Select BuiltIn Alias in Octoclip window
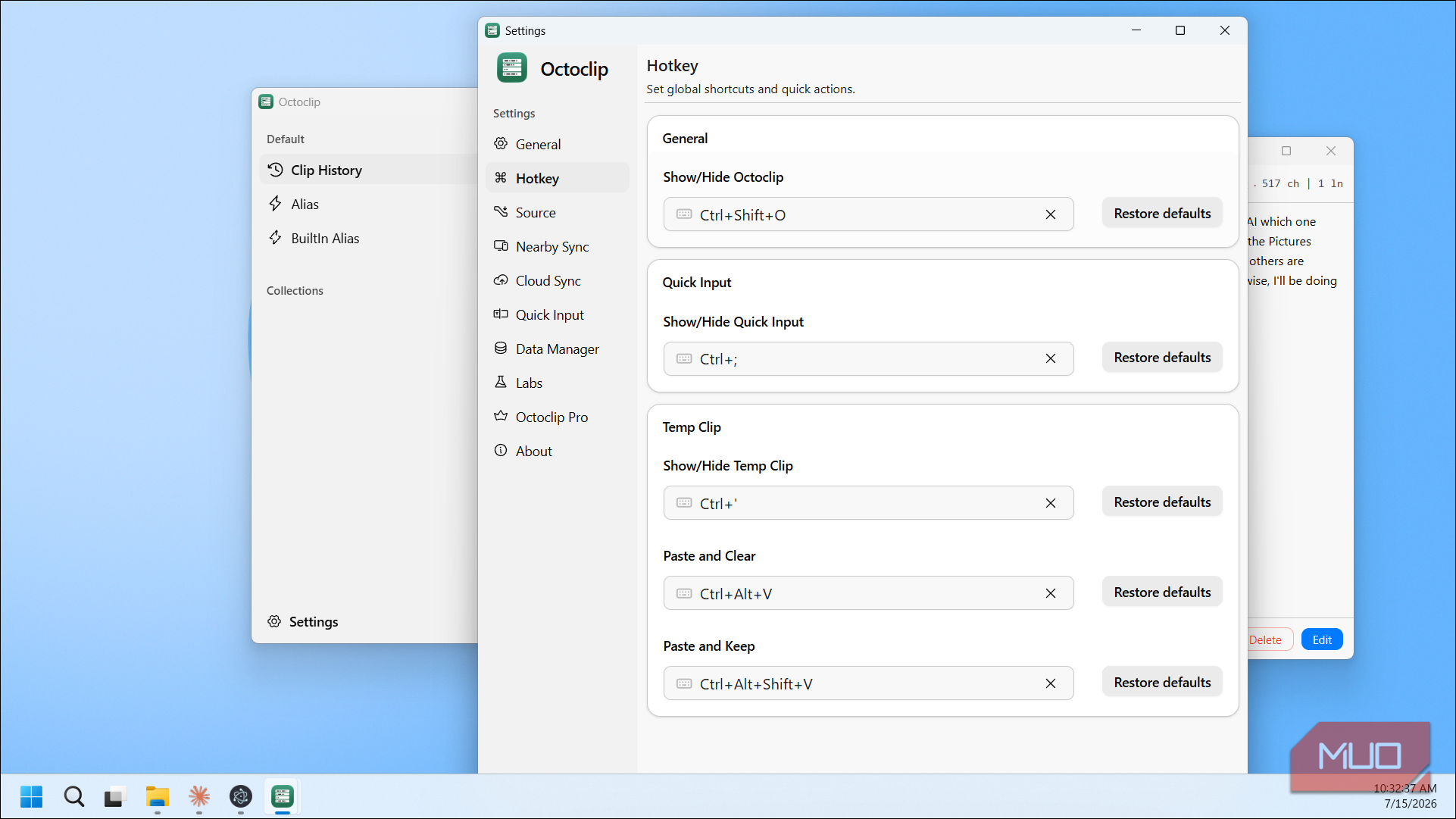This screenshot has height=819, width=1456. (369, 238)
